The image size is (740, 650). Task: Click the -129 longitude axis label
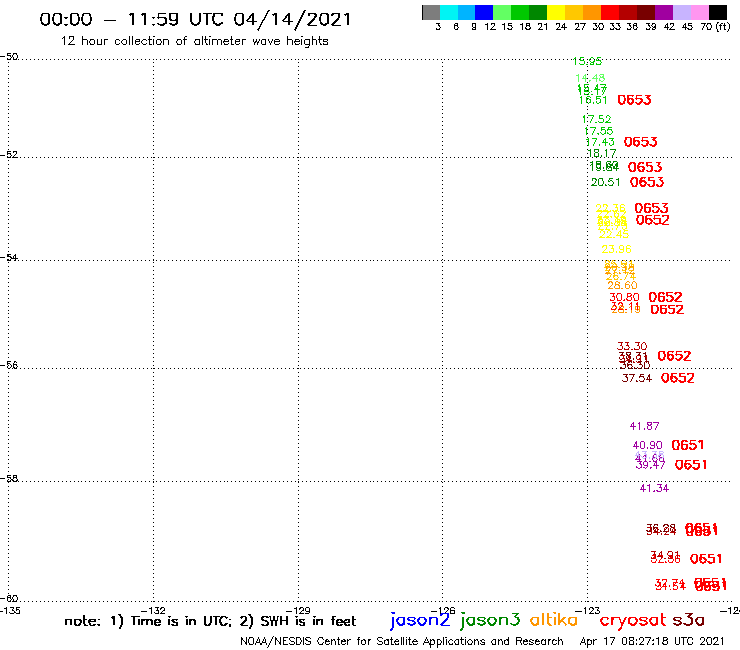[x=298, y=610]
